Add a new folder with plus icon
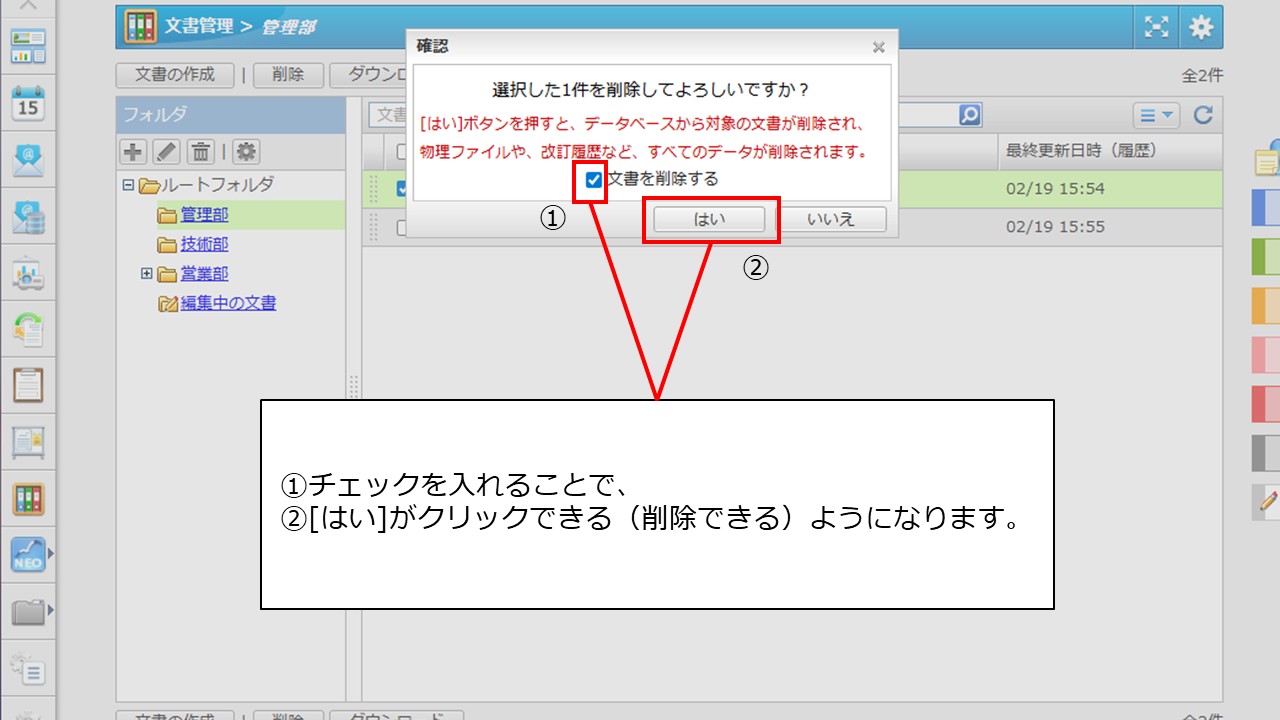Screen dimensions: 1280x720 click(133, 152)
